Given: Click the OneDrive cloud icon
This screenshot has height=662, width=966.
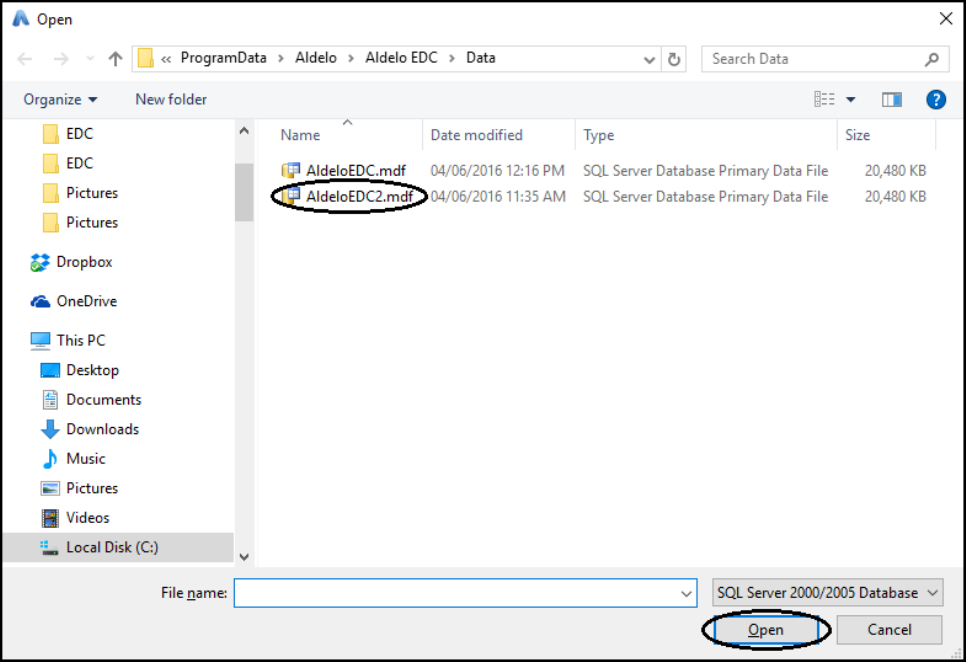Looking at the screenshot, I should (x=41, y=302).
